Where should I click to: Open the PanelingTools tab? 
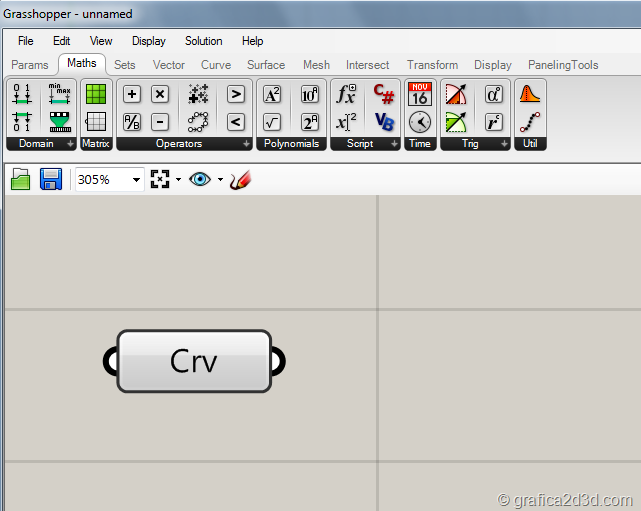[564, 65]
